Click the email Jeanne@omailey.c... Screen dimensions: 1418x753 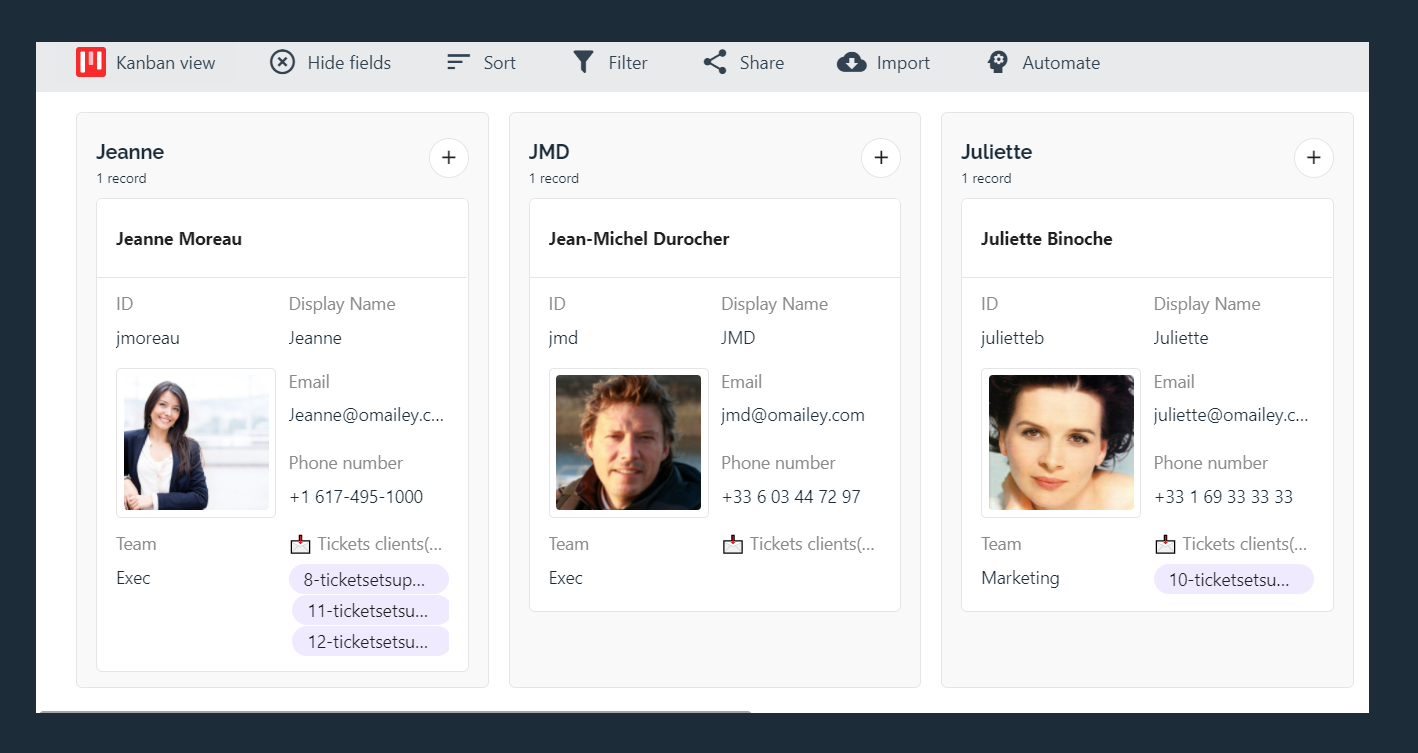point(366,415)
